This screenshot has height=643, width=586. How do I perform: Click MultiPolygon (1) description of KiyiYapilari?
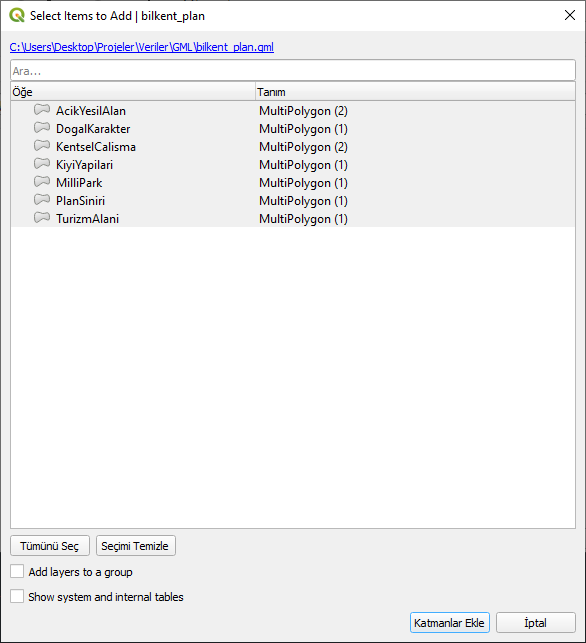(303, 165)
